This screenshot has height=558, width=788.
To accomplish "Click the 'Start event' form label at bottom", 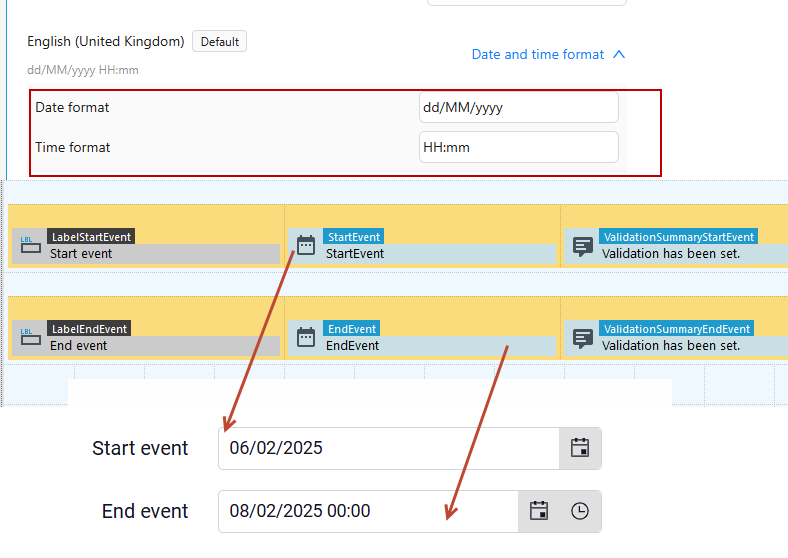I will pos(140,448).
